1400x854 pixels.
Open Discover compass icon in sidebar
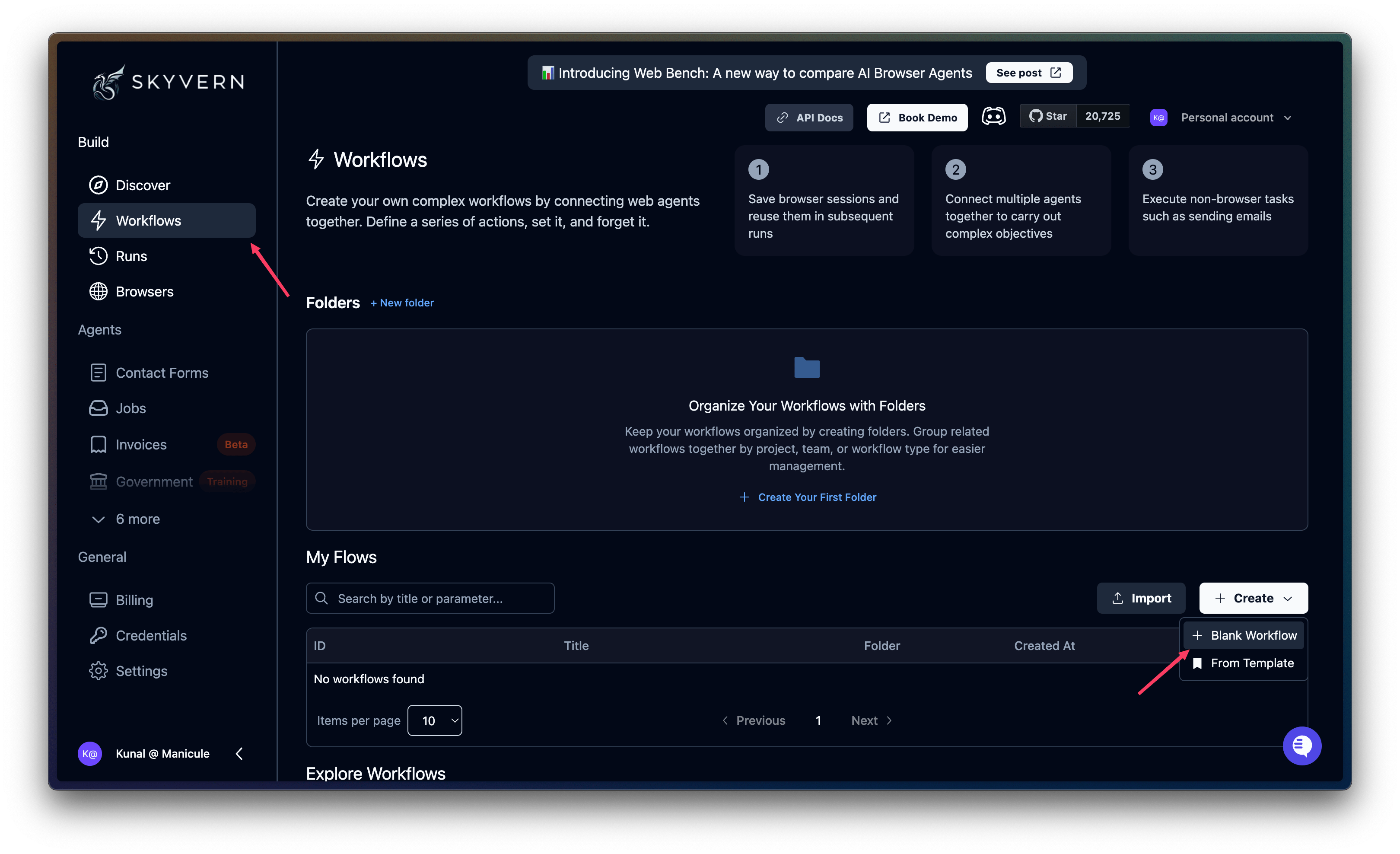(98, 185)
